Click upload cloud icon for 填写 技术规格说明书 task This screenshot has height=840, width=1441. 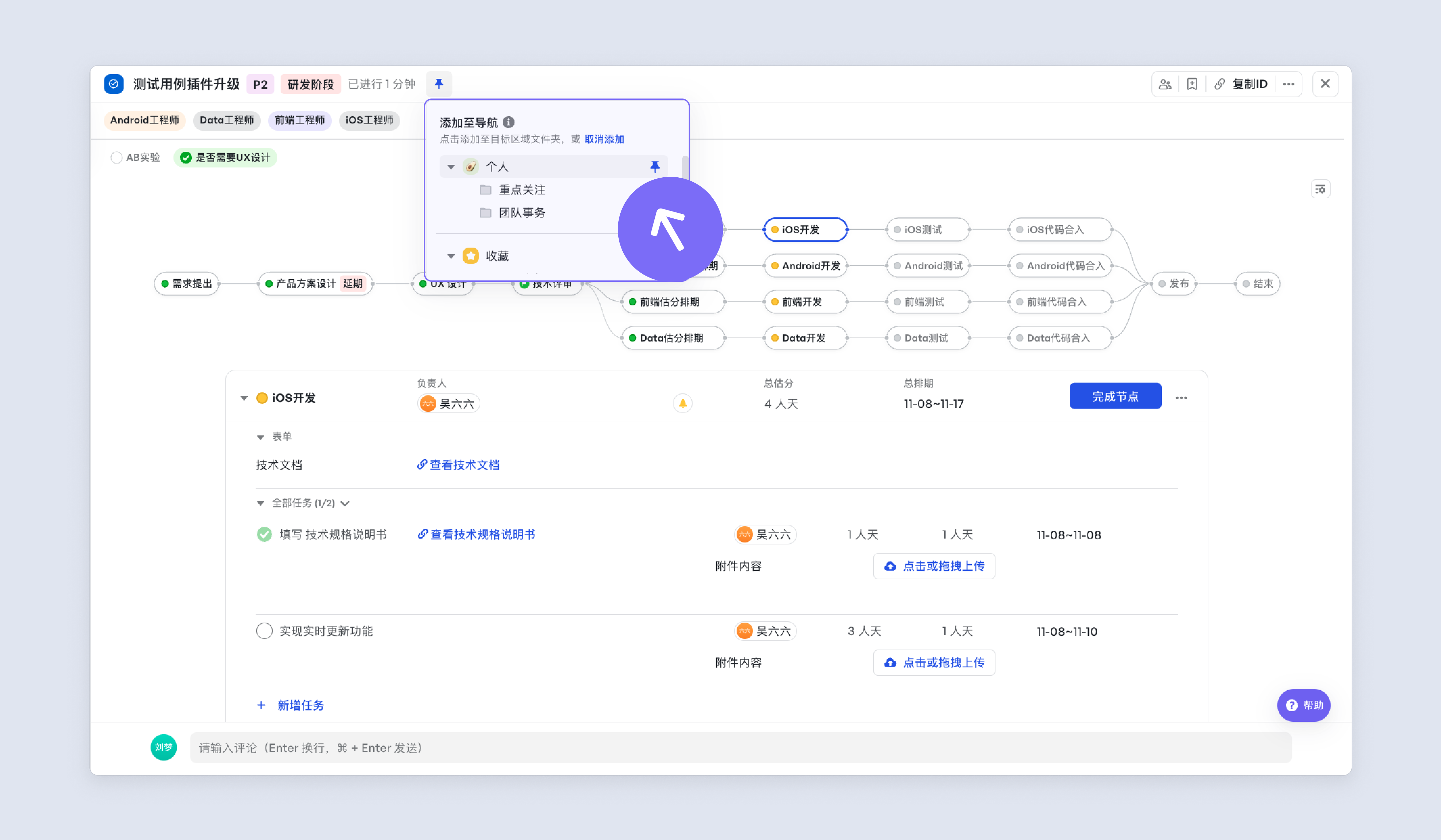[890, 566]
